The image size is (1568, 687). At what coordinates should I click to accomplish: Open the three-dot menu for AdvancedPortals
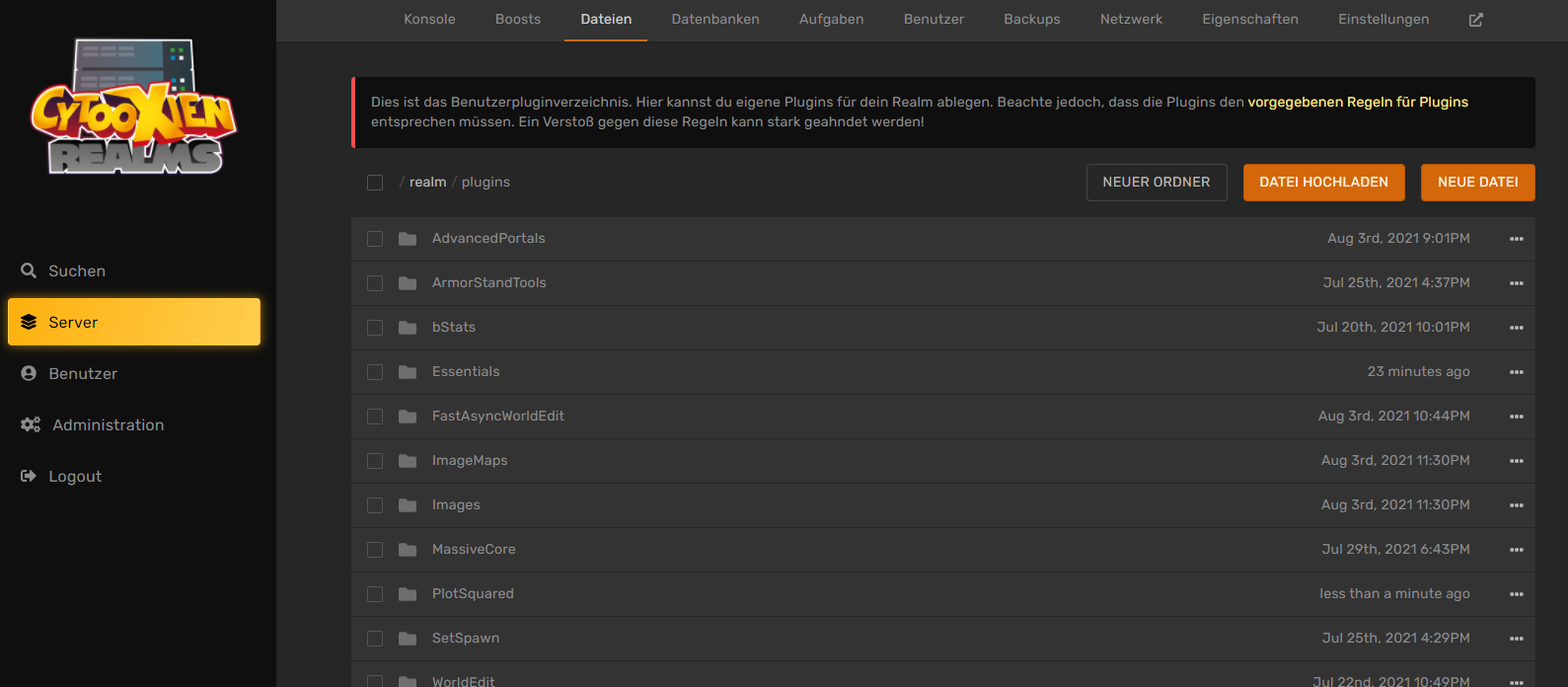coord(1517,239)
